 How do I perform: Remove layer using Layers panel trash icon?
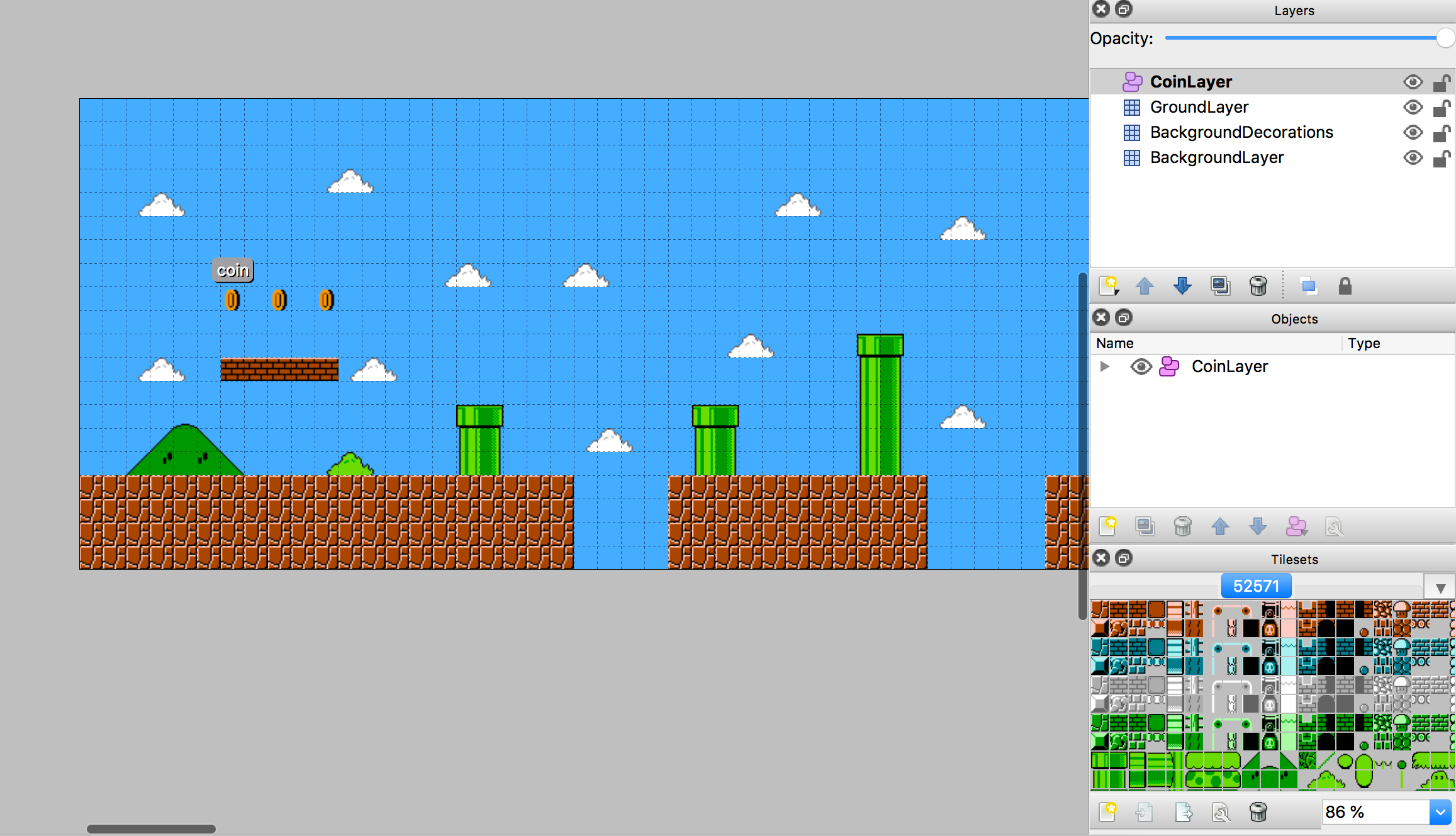click(x=1258, y=286)
